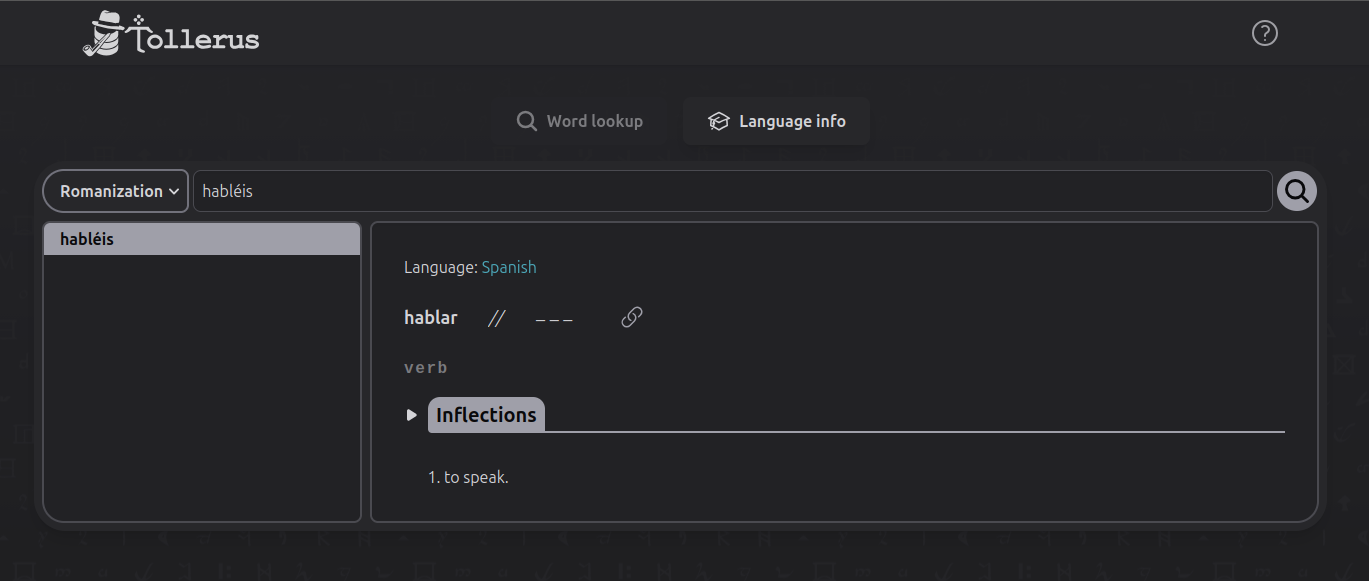Click the Inflections header label
The width and height of the screenshot is (1369, 581).
(x=486, y=413)
